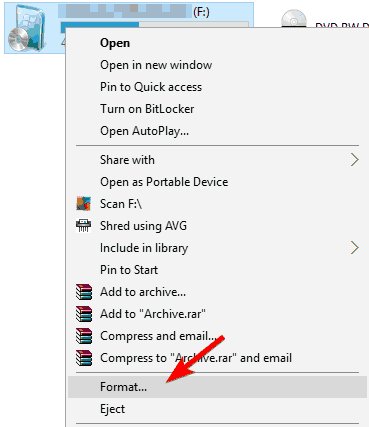Image resolution: width=369 pixels, height=427 pixels.
Task: Click the DVD RW drive icon
Action: coord(294,18)
